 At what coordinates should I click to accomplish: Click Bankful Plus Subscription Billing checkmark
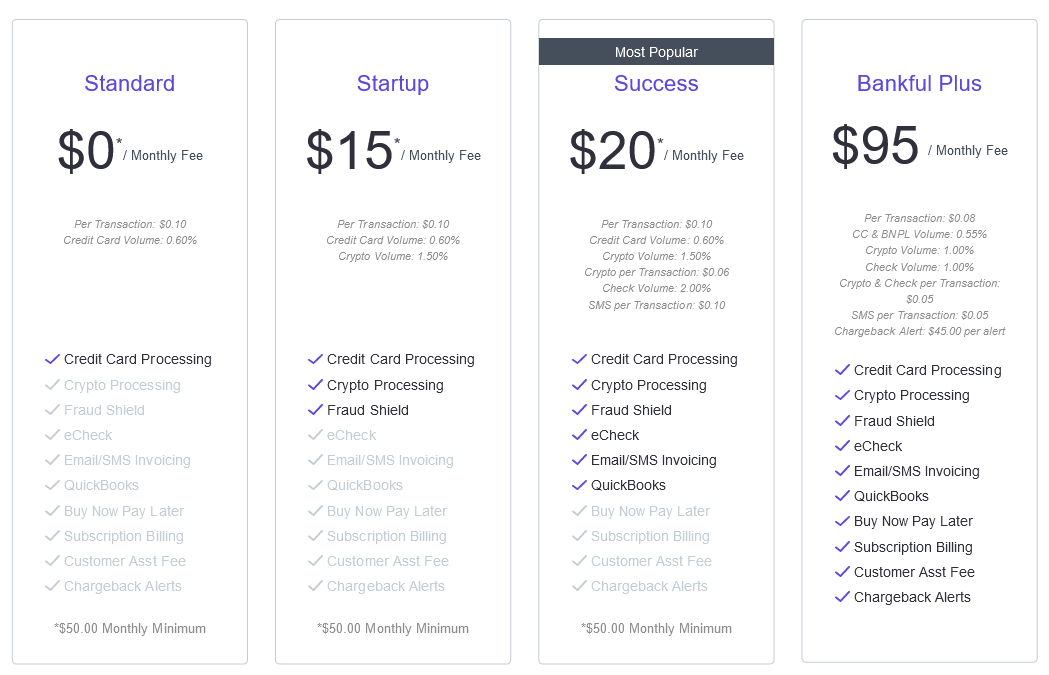coord(842,547)
